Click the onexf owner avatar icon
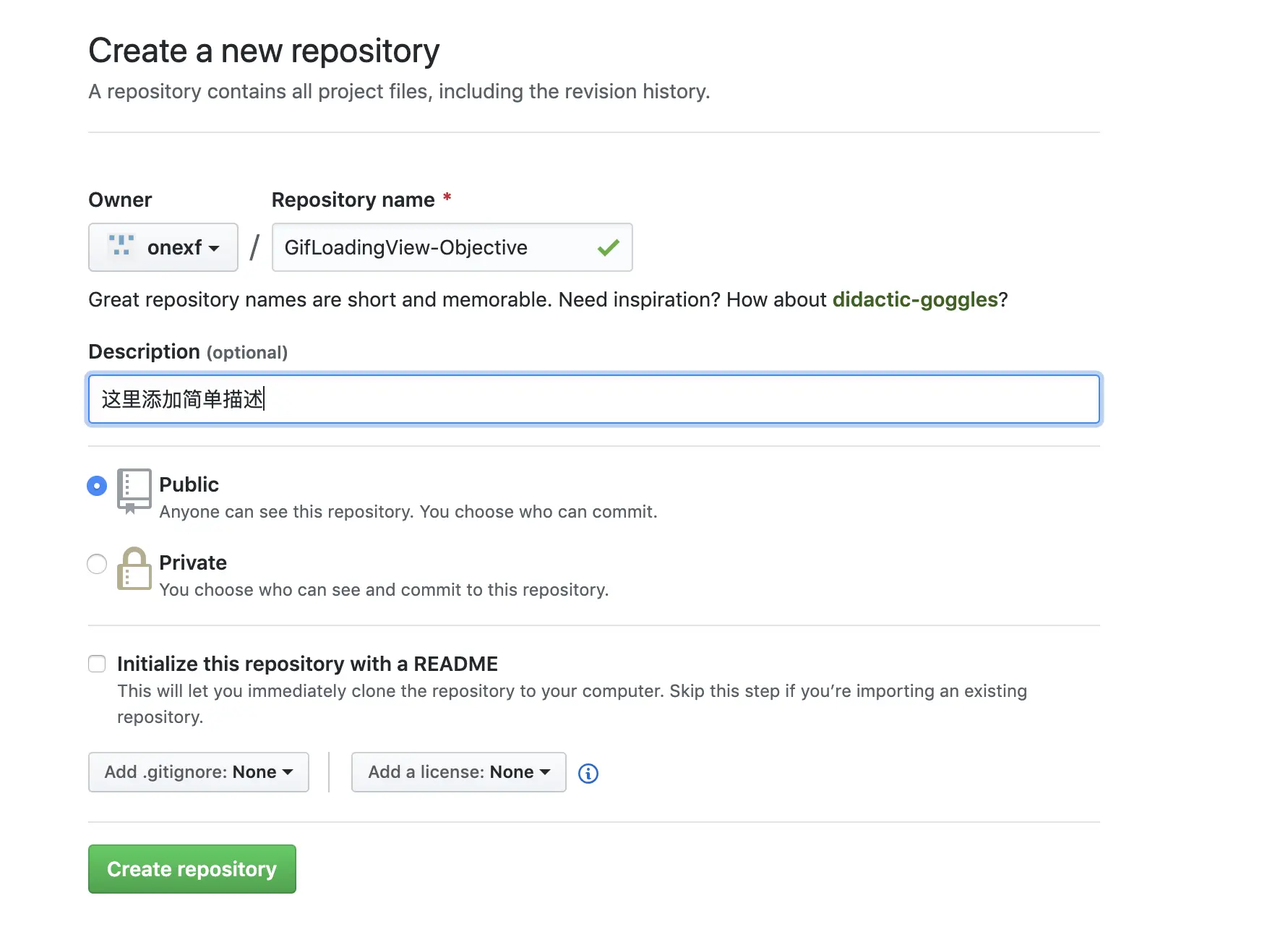1288x950 pixels. [121, 247]
